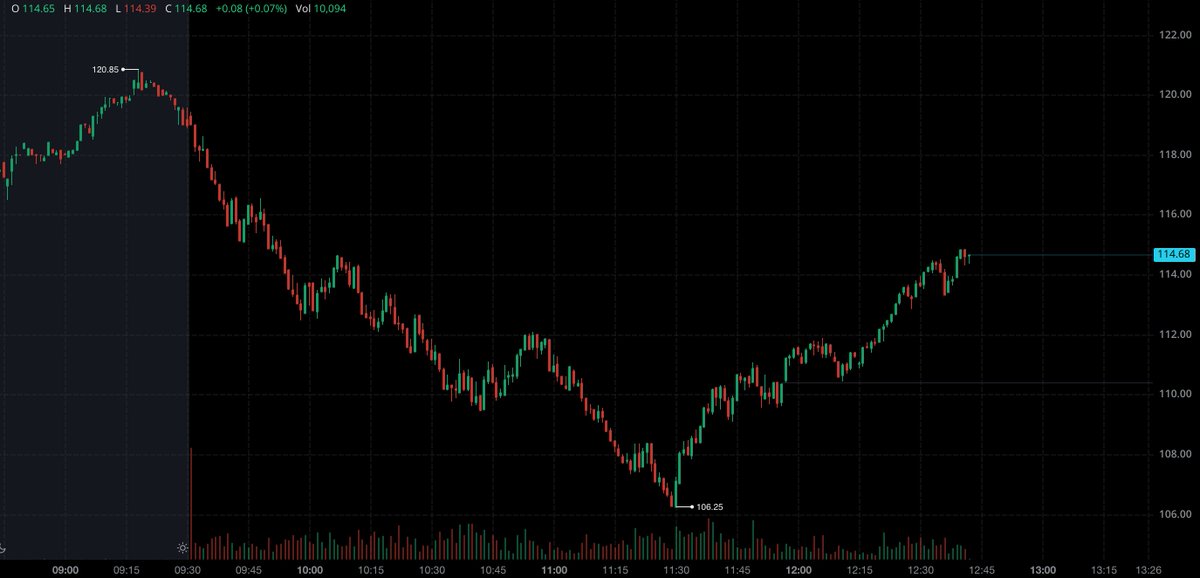Image resolution: width=1200 pixels, height=578 pixels.
Task: Click the 10:00 time axis label
Action: [x=310, y=569]
